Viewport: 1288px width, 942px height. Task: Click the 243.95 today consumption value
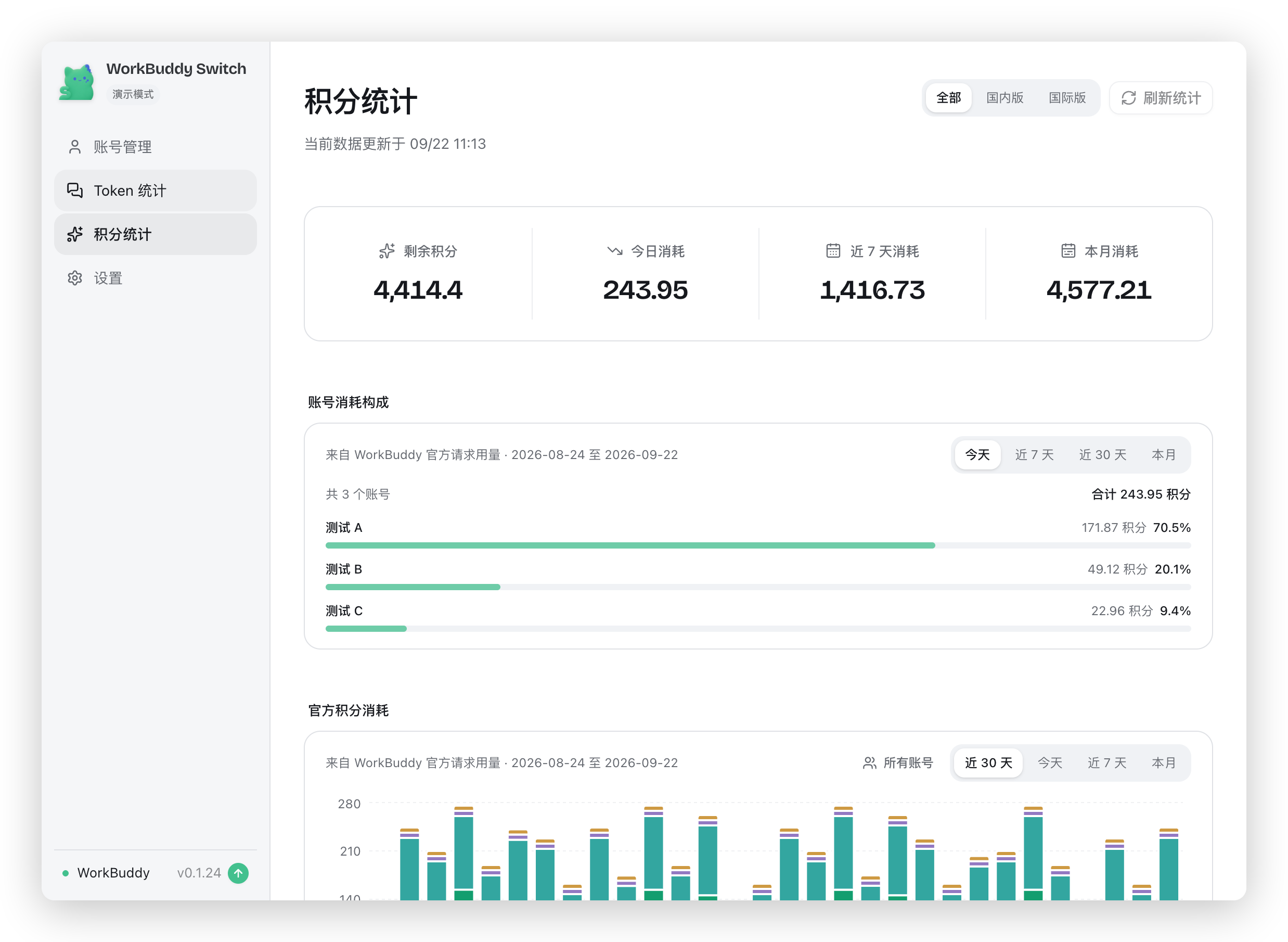[x=645, y=290]
